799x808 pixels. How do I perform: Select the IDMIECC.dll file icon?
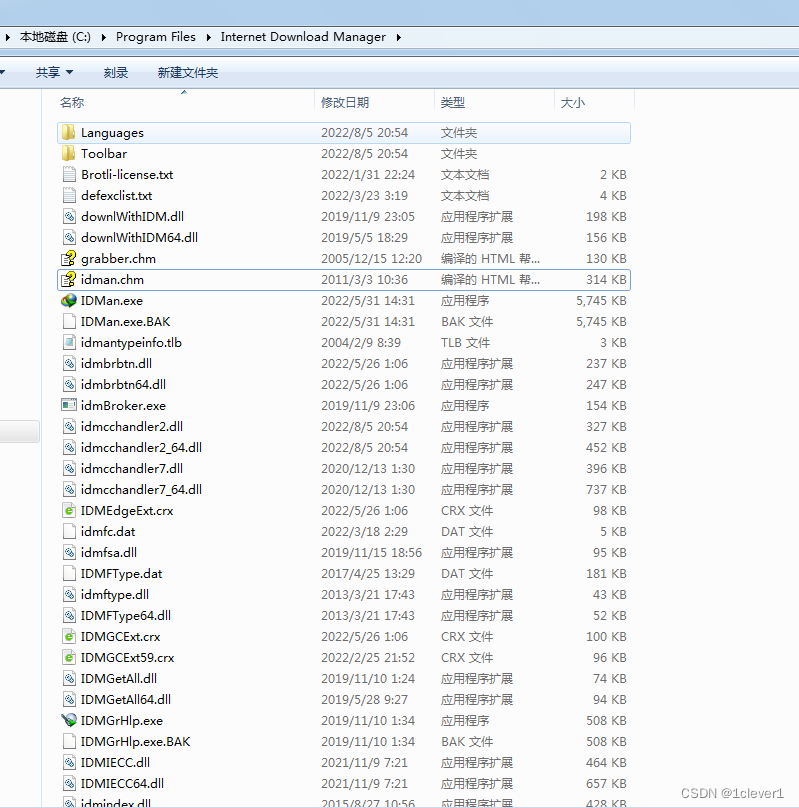click(x=69, y=763)
